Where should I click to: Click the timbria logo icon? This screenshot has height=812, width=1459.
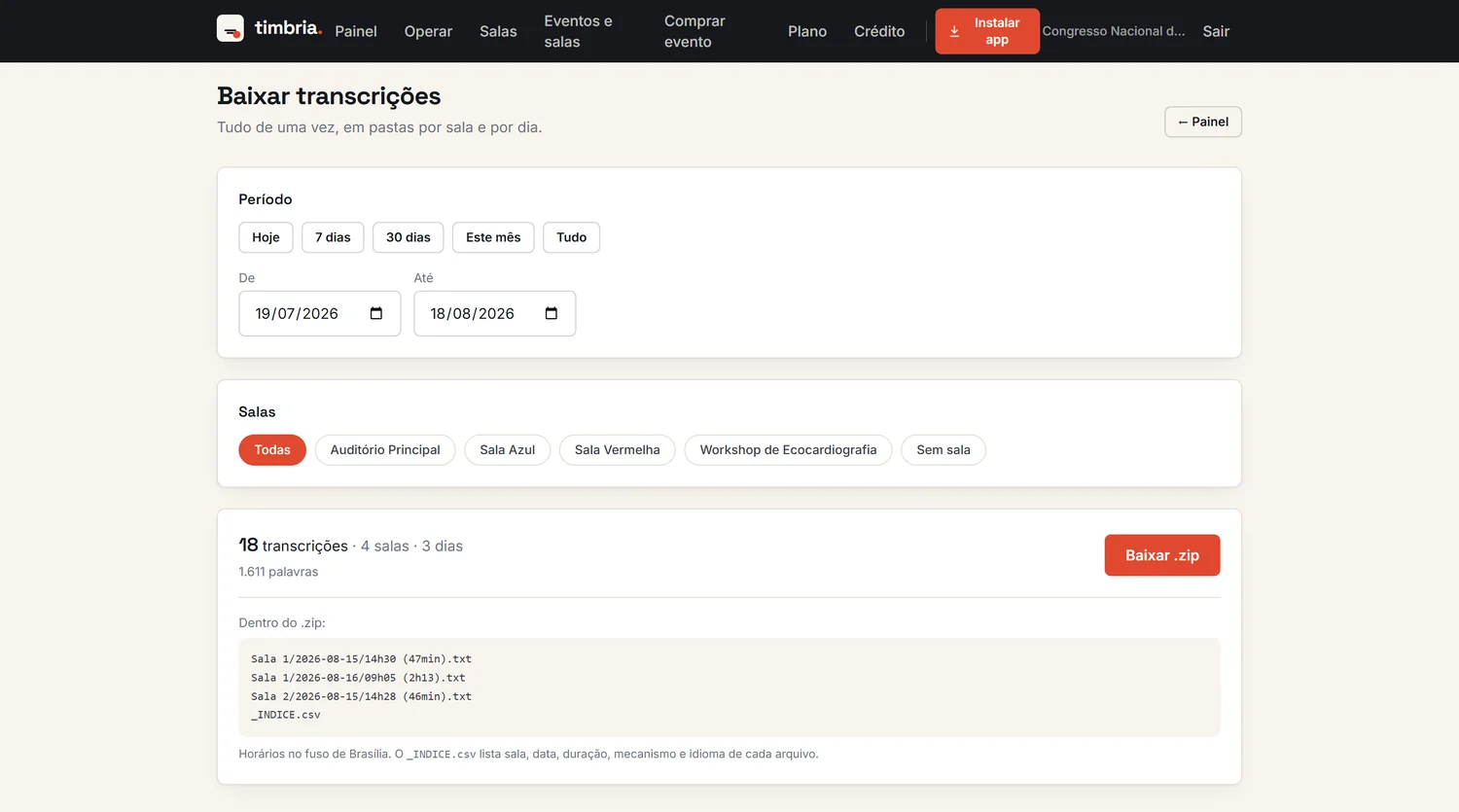point(231,28)
